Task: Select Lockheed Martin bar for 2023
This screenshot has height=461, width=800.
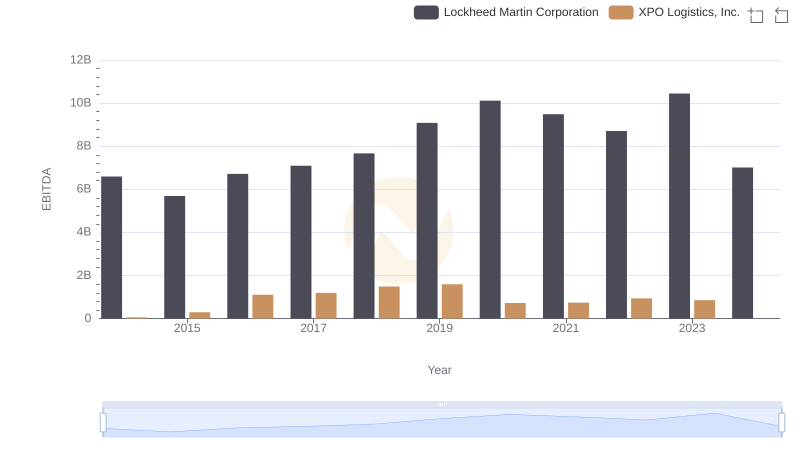Action: coord(679,206)
